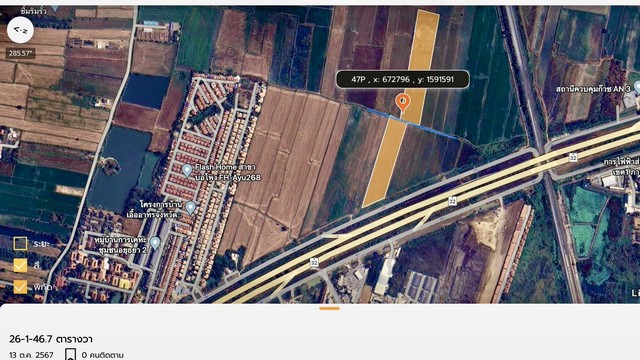Select the สถานีควบคุมก๊าซ AN 3 marker

[x=637, y=88]
